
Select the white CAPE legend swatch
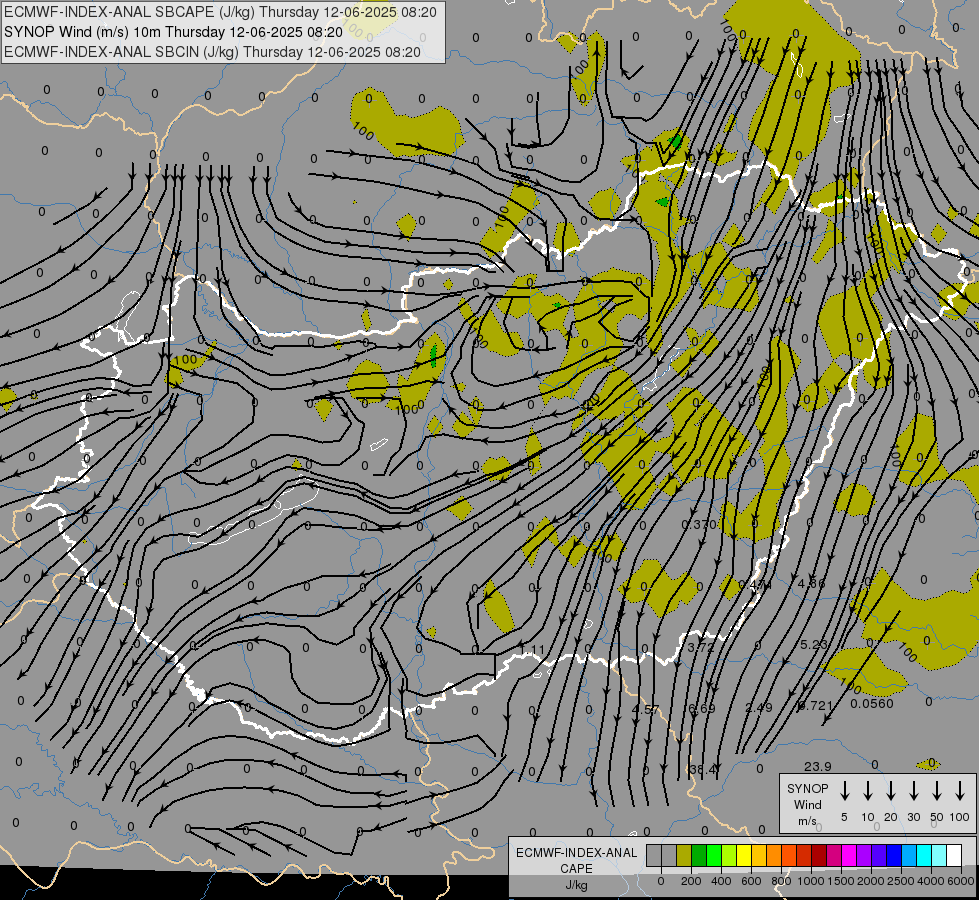pyautogui.click(x=955, y=855)
